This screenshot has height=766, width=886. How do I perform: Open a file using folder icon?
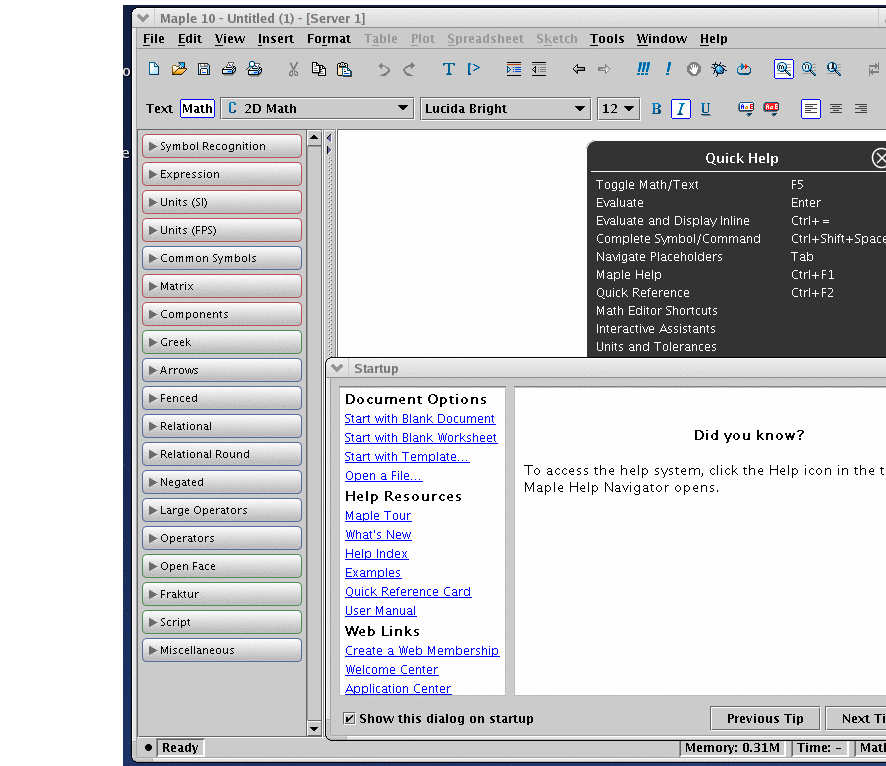coord(179,69)
